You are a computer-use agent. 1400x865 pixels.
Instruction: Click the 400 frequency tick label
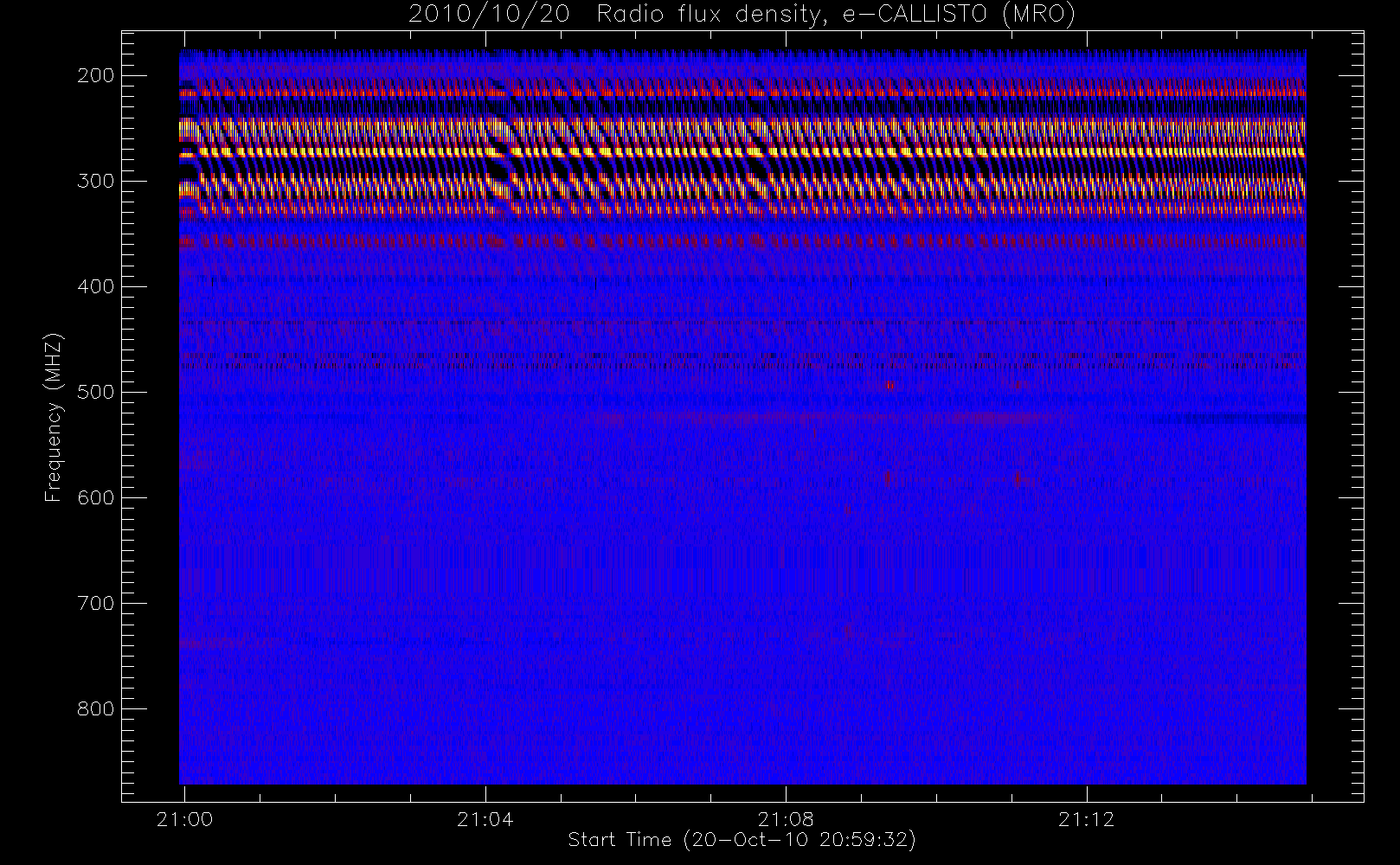click(x=96, y=286)
